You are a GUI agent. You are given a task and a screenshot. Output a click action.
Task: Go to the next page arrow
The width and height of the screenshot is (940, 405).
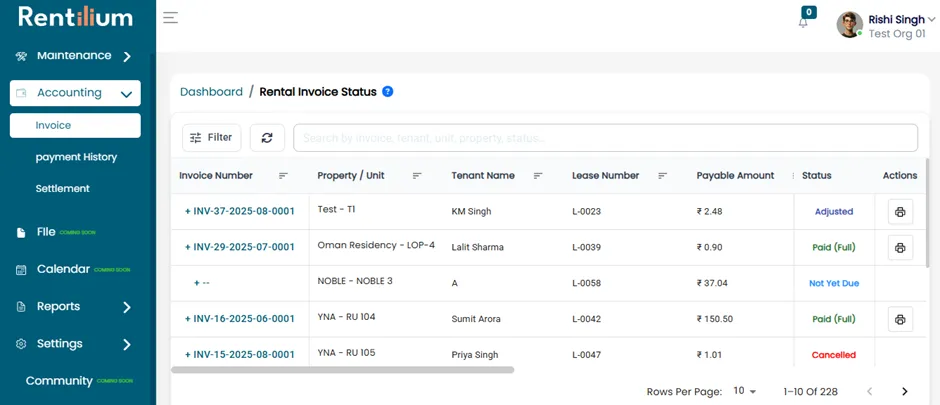pos(905,391)
